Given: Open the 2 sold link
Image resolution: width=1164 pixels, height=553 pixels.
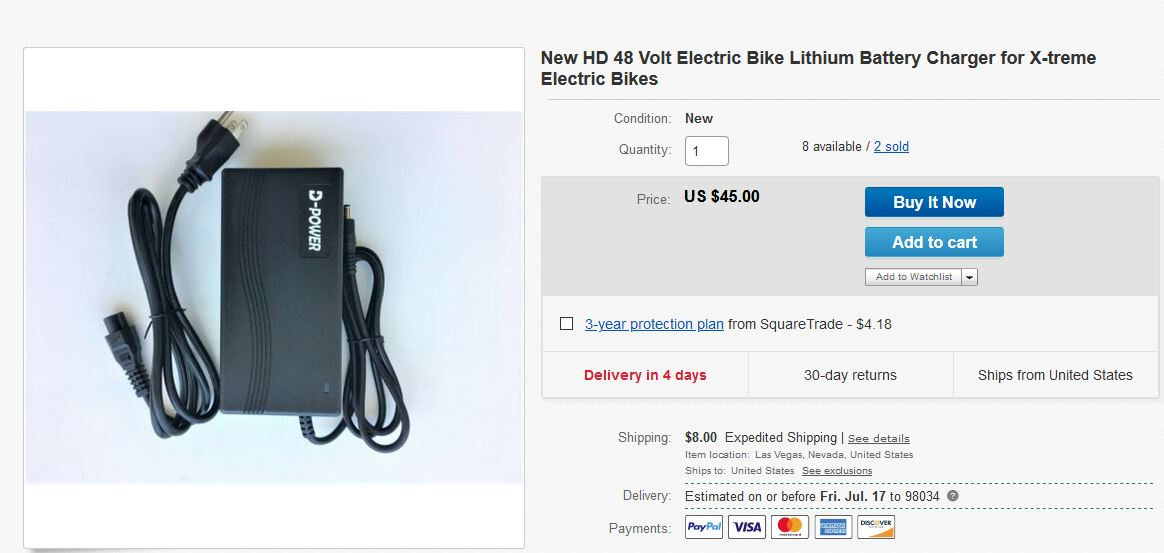Looking at the screenshot, I should 891,147.
